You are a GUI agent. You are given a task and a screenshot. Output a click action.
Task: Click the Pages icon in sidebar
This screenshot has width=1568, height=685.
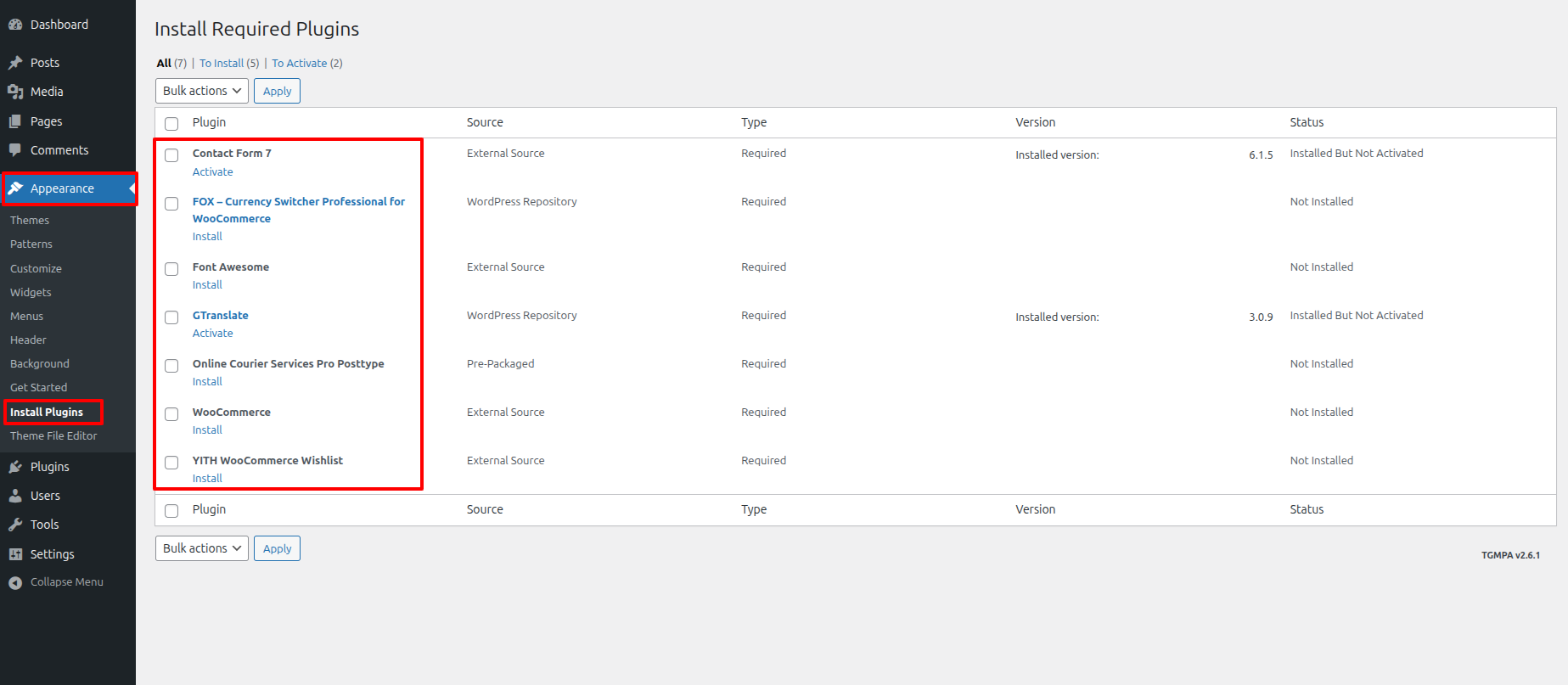(x=15, y=121)
